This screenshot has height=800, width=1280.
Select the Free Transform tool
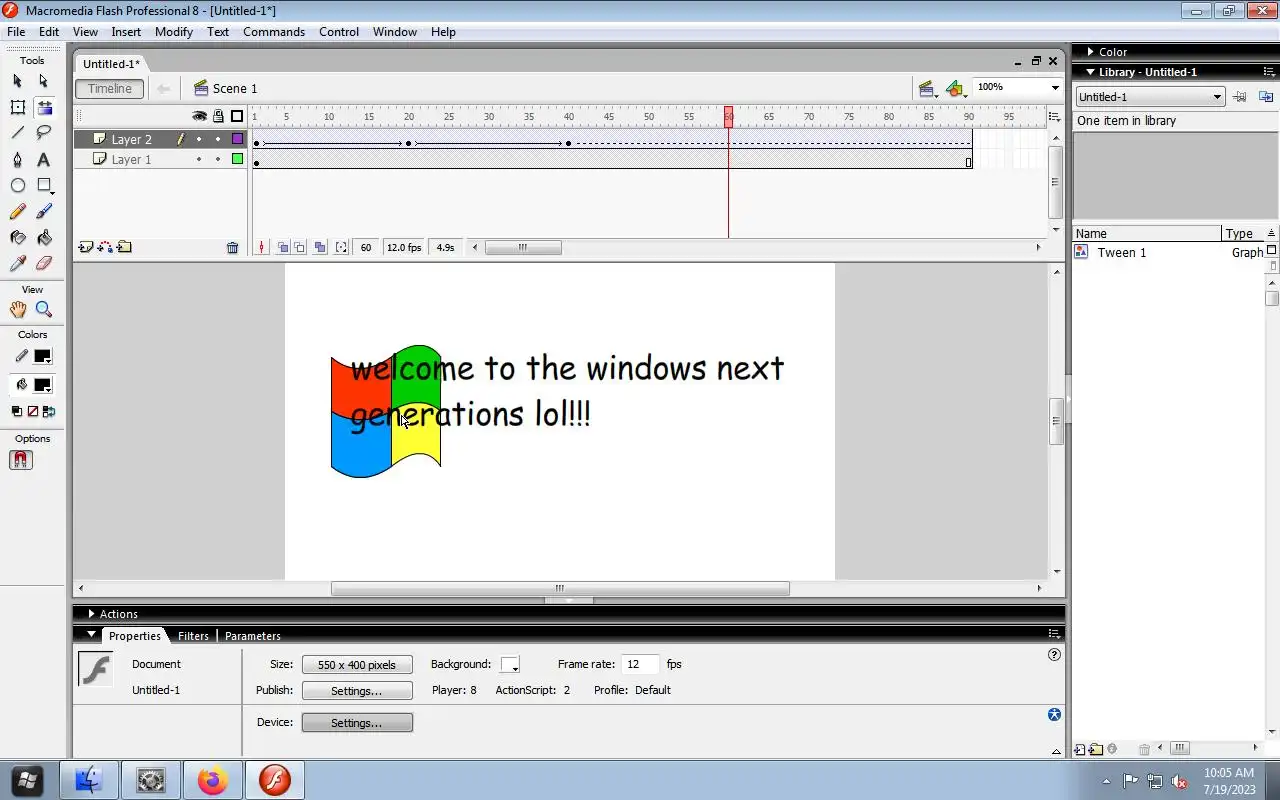click(17, 107)
